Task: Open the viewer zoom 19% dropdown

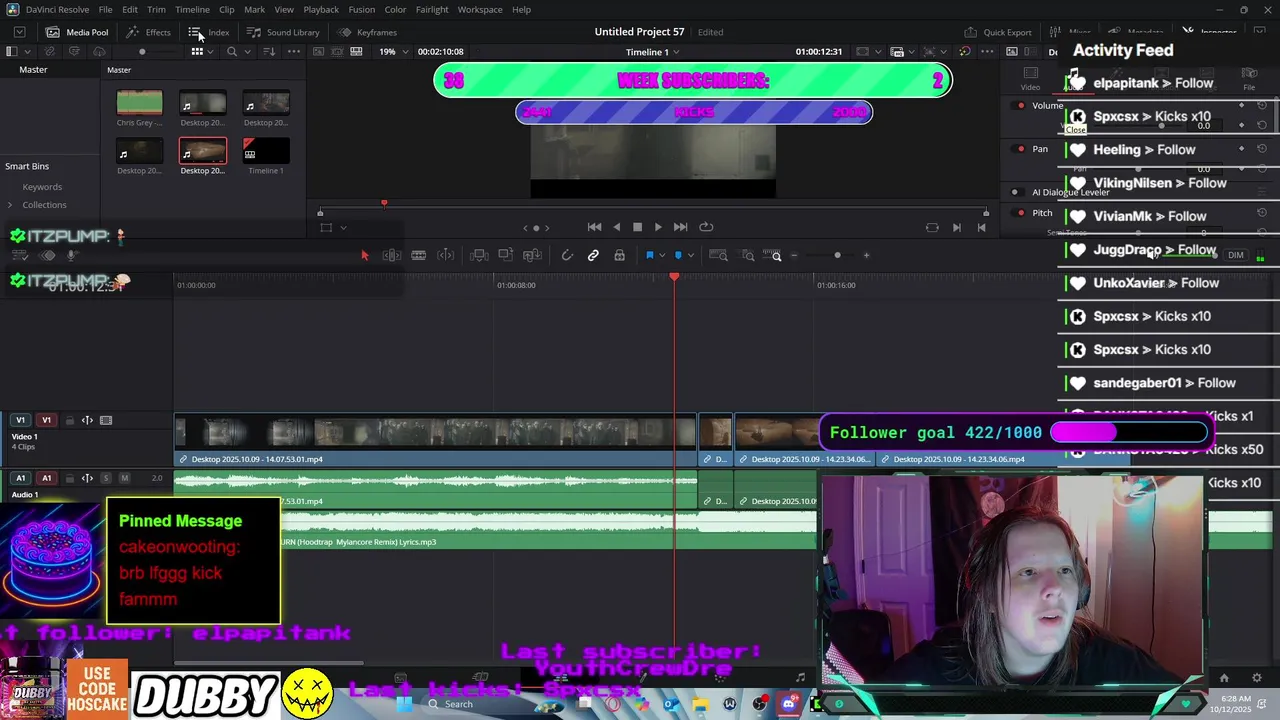Action: click(x=392, y=52)
